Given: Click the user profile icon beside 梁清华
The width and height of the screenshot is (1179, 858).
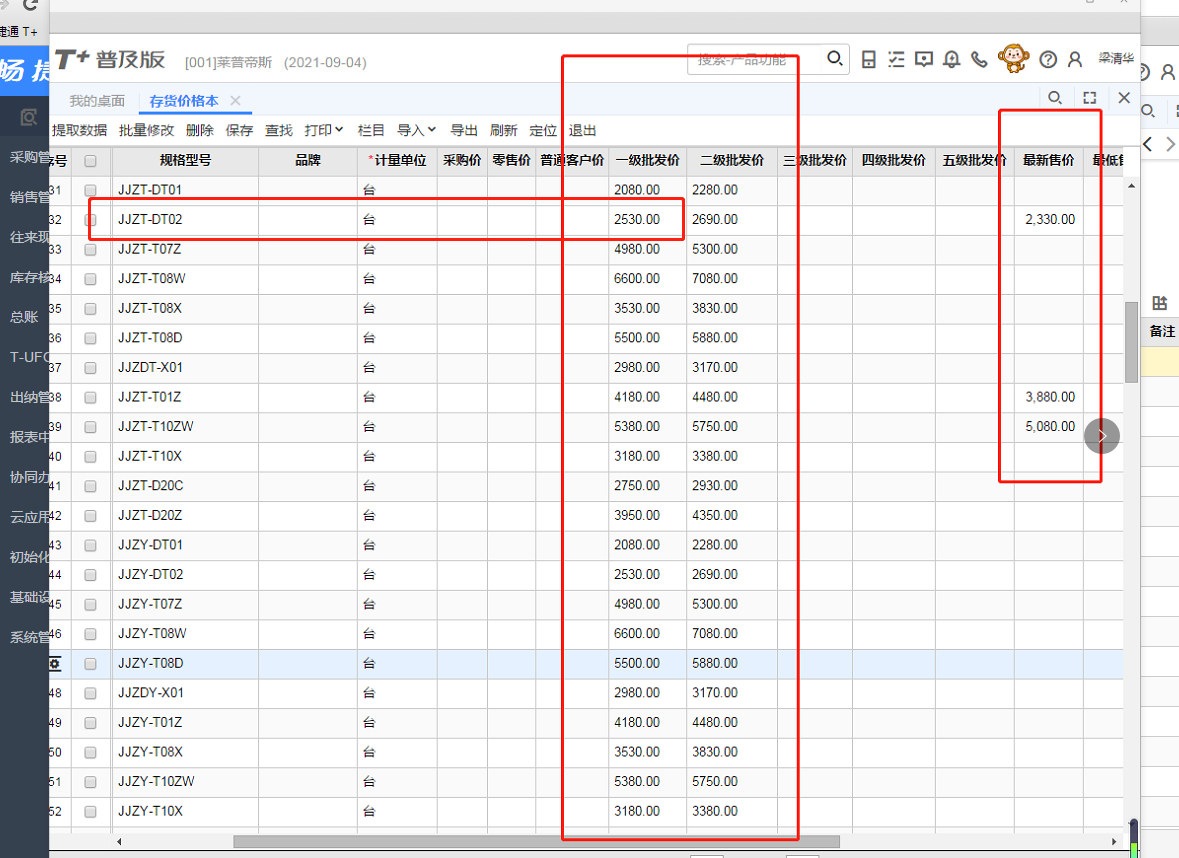Looking at the screenshot, I should point(1075,59).
